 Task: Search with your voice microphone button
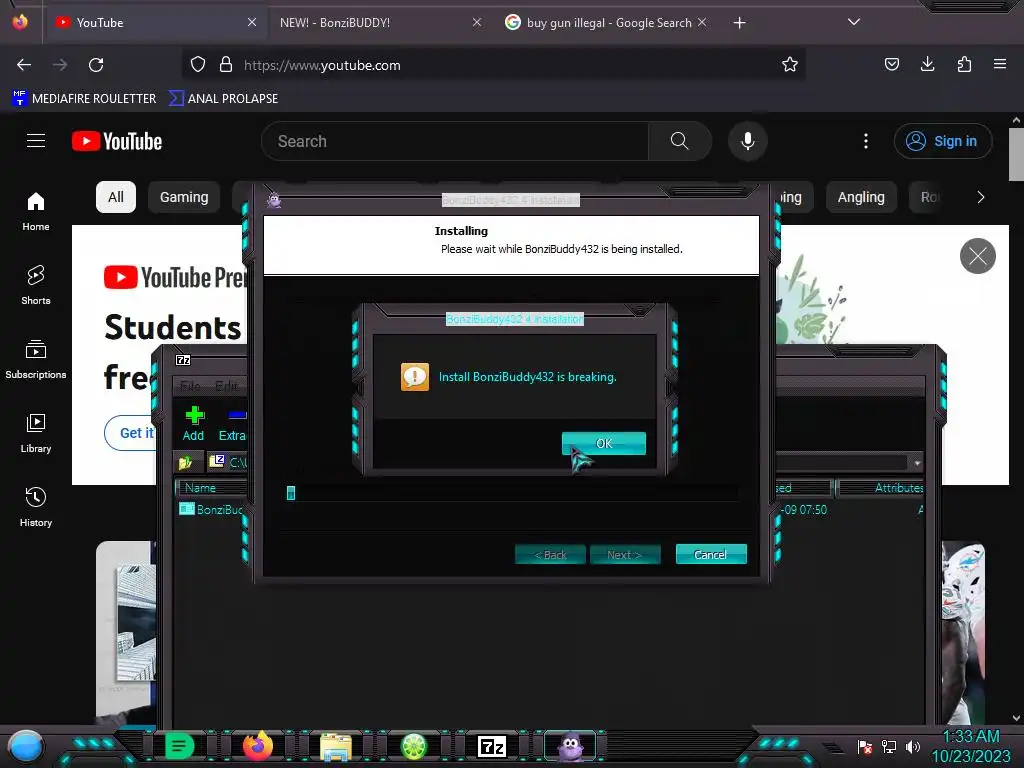(x=748, y=141)
